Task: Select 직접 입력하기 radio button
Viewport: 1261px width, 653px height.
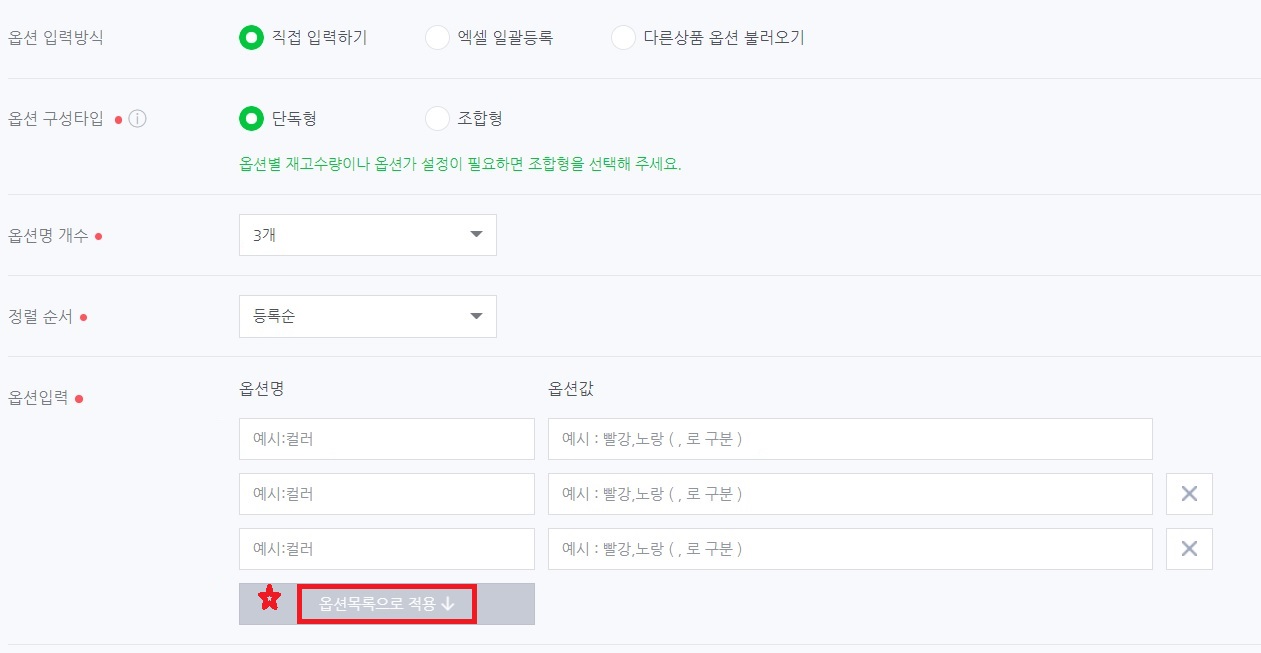Action: pos(251,38)
